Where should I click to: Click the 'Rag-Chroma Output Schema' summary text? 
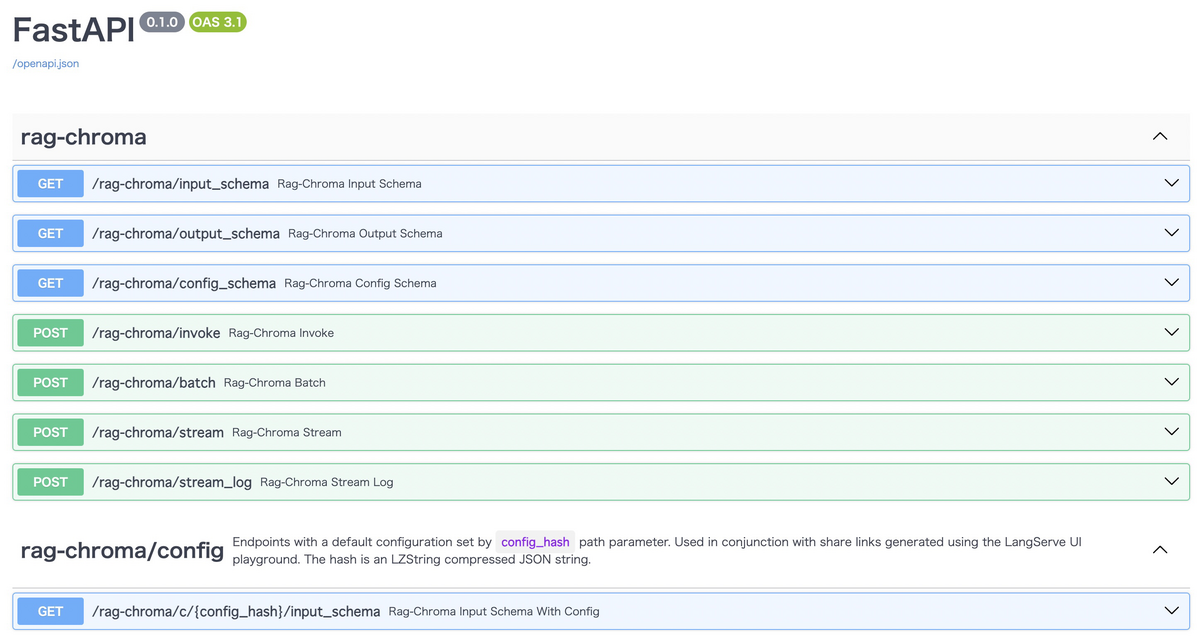point(365,233)
